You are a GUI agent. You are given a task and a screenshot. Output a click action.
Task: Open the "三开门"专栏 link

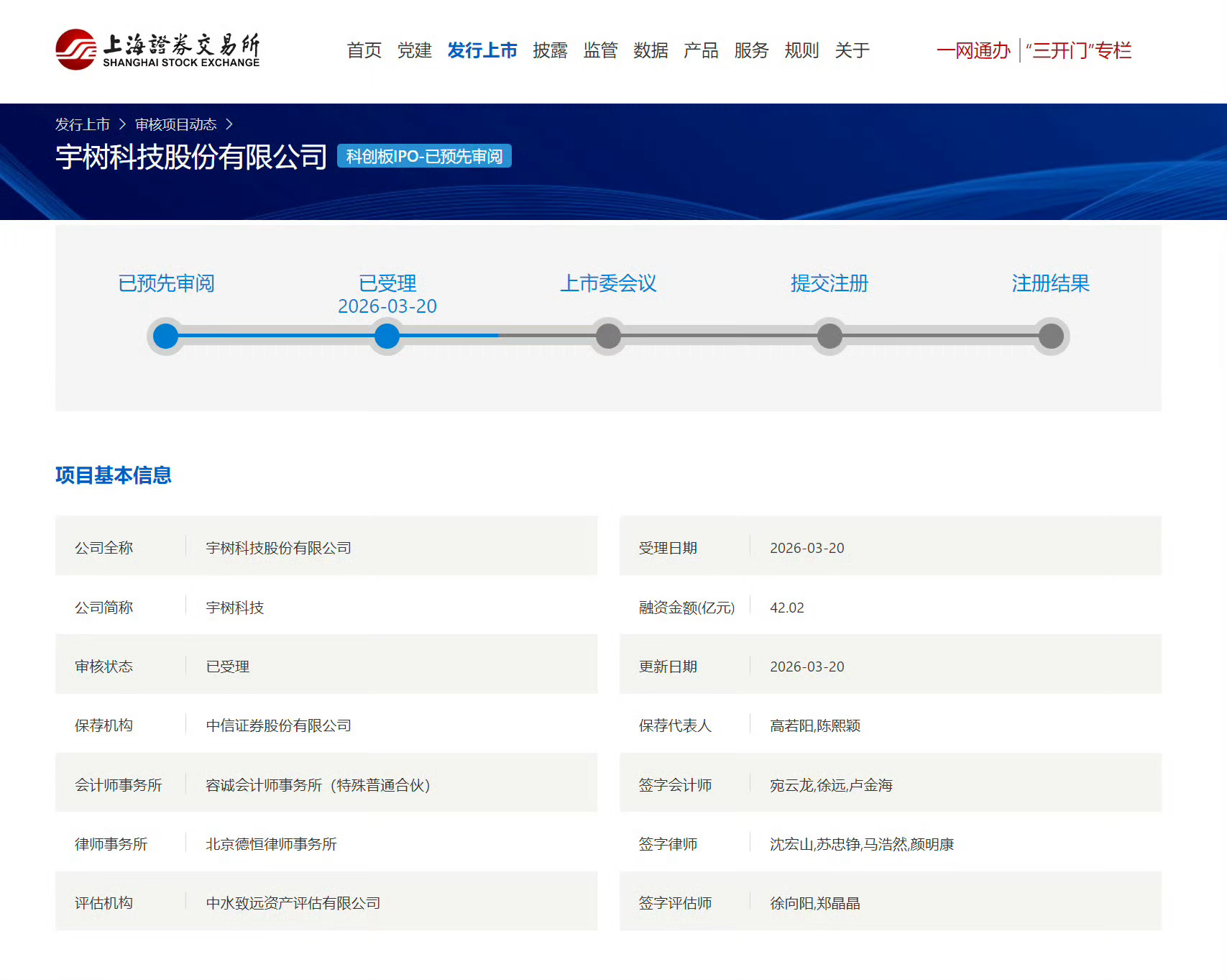[x=1079, y=50]
